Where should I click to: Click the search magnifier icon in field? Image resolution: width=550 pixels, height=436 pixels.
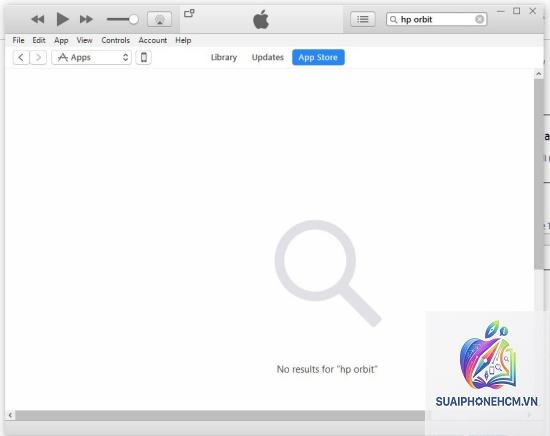[394, 20]
